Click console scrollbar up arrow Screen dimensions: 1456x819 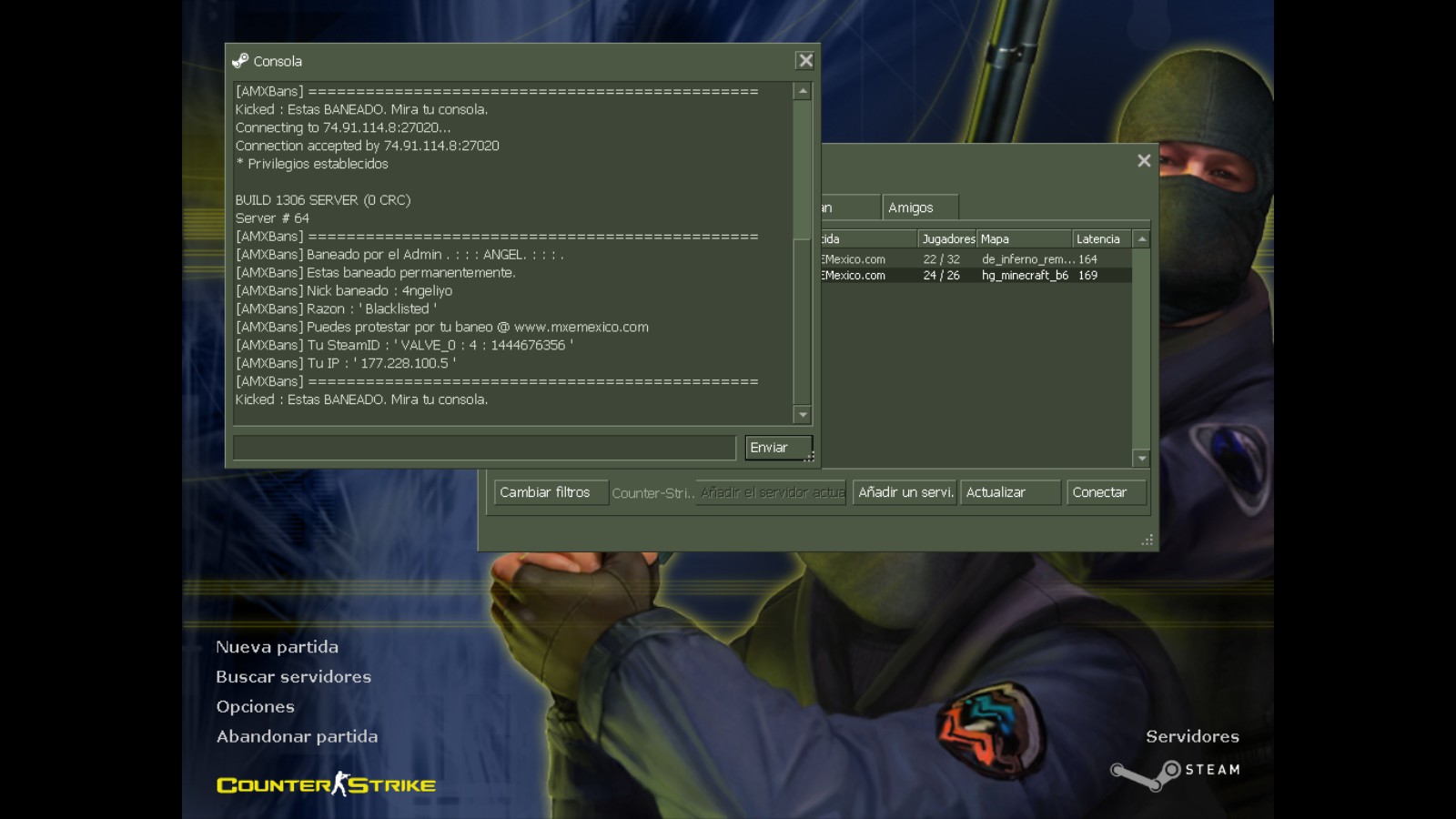click(803, 91)
